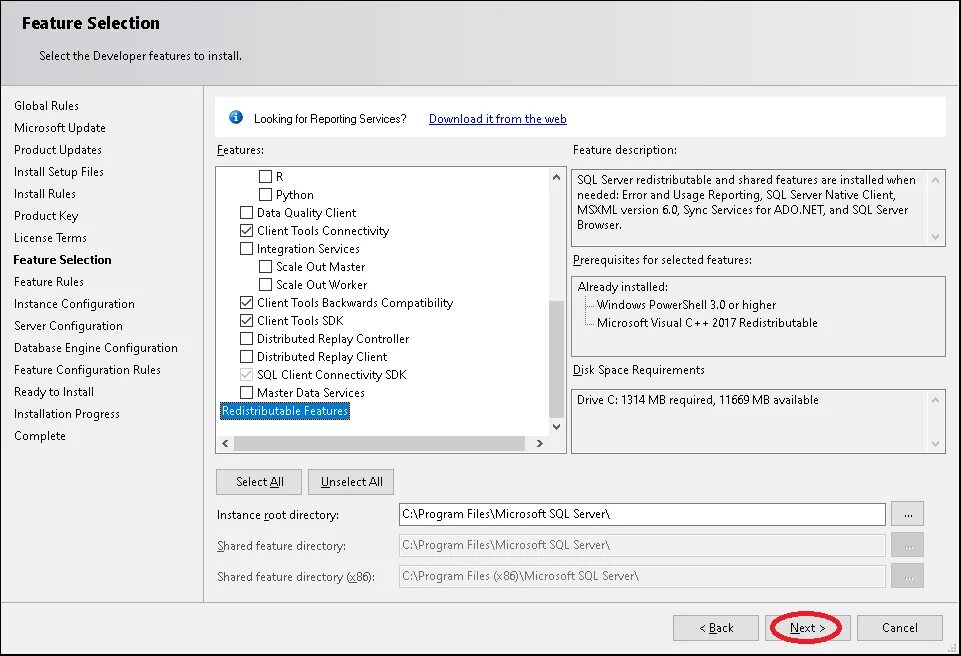Select the Microsoft Update step

click(x=60, y=128)
